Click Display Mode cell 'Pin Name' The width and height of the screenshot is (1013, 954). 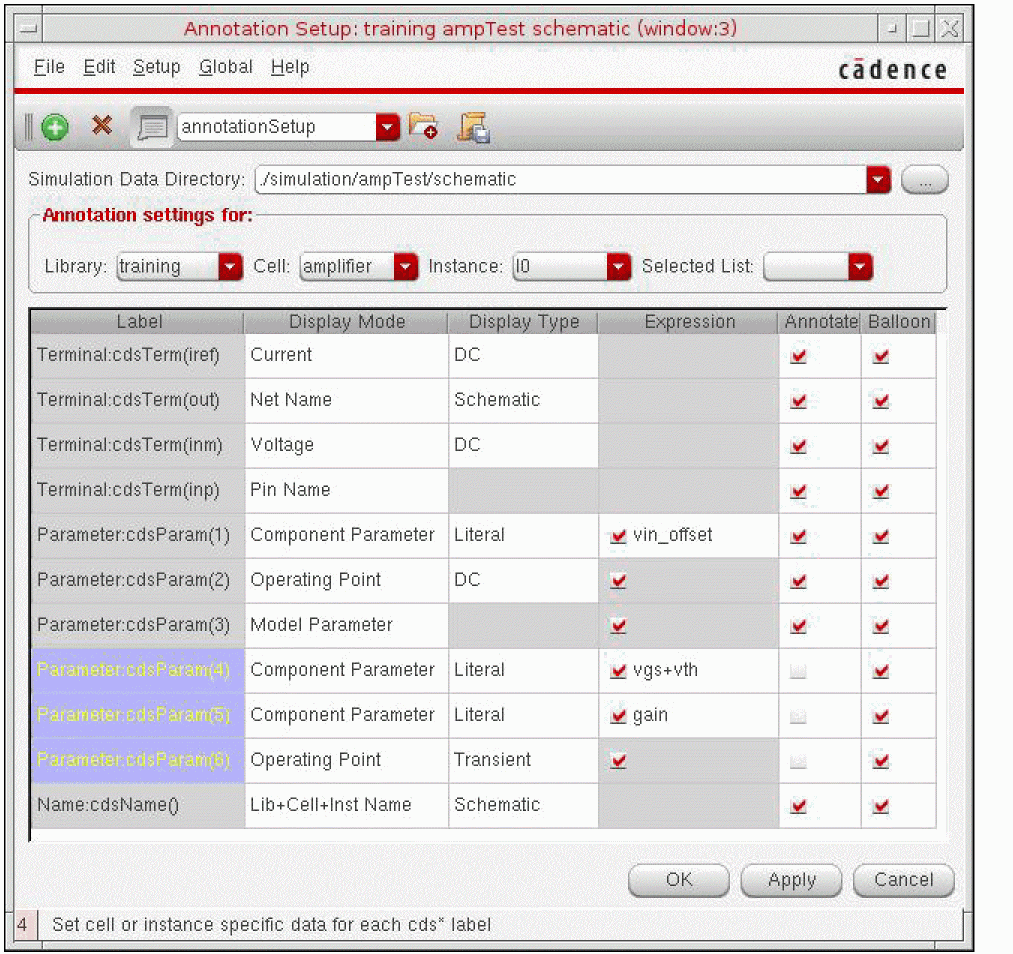(346, 490)
